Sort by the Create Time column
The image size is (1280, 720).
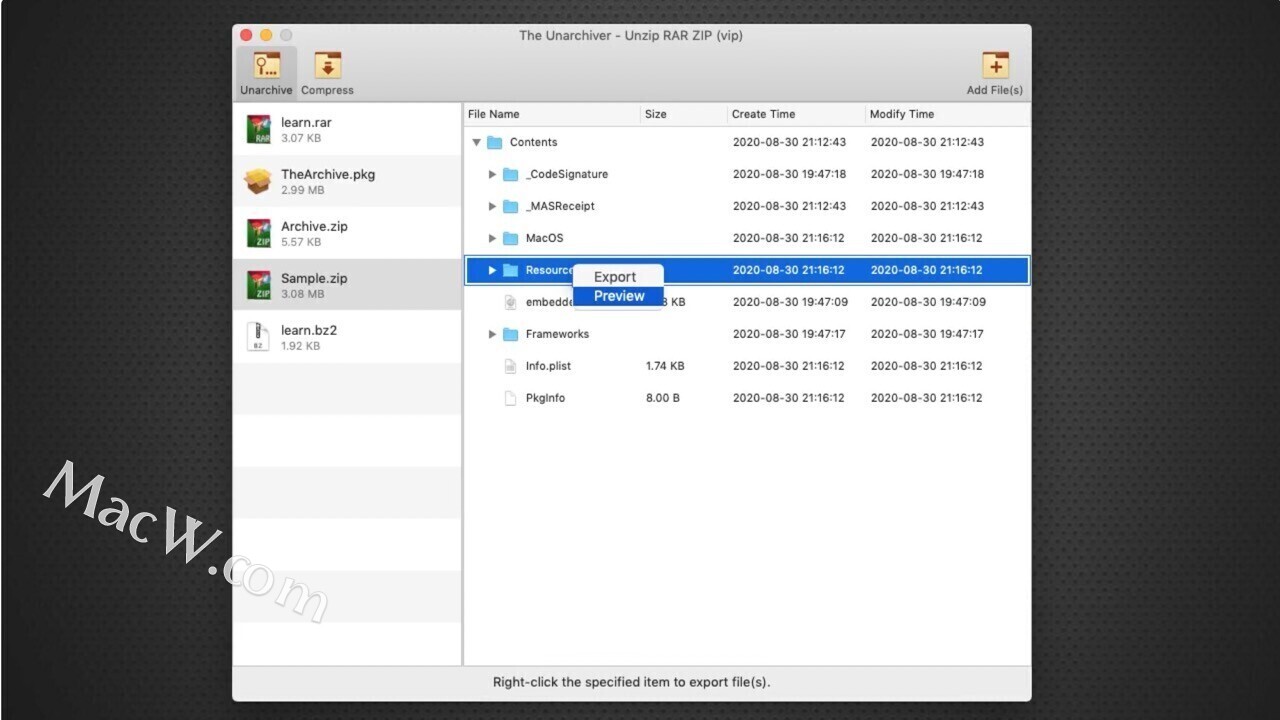click(x=796, y=114)
